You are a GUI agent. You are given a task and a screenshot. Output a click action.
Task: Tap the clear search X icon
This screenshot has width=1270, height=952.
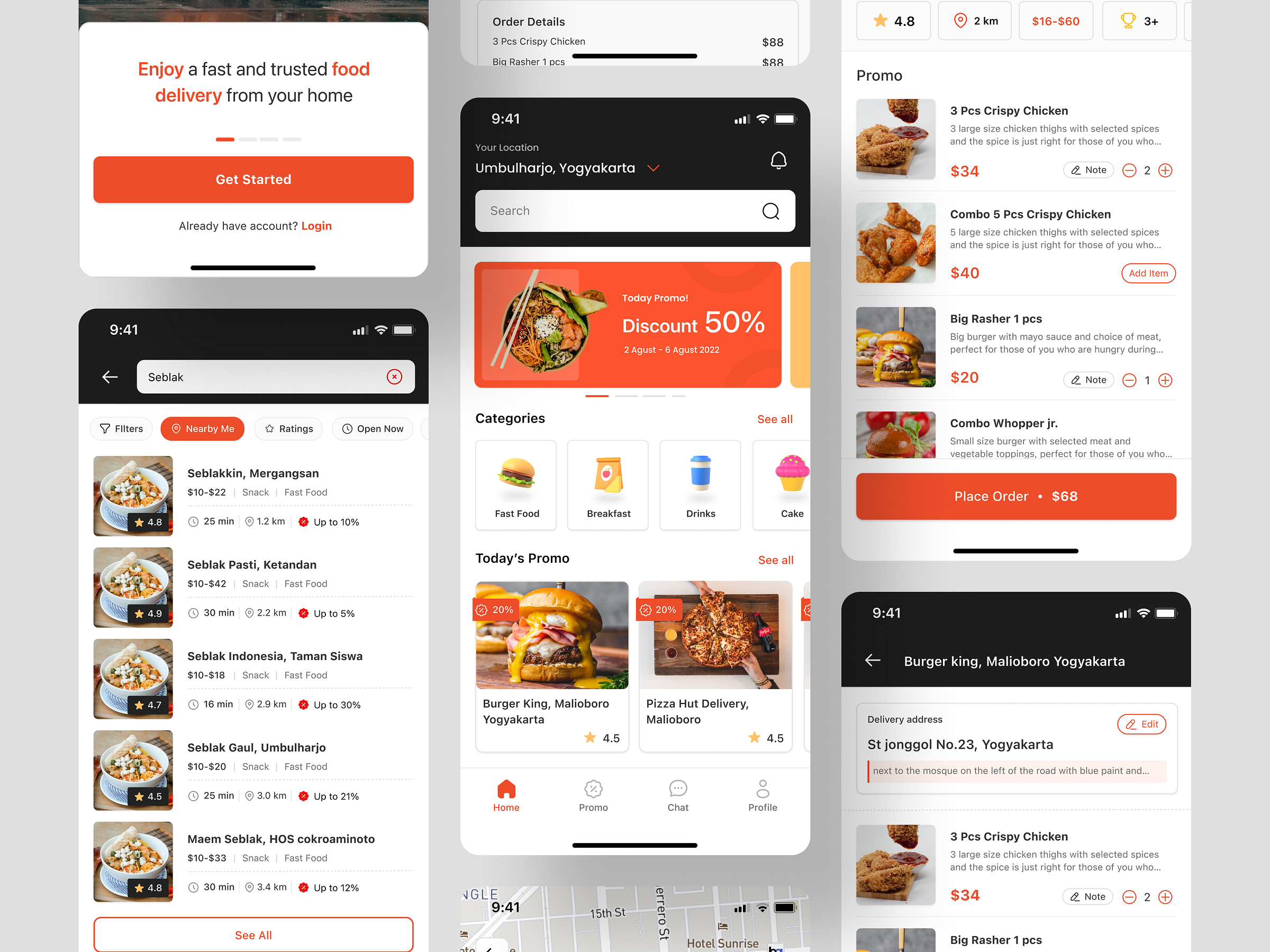(x=393, y=377)
